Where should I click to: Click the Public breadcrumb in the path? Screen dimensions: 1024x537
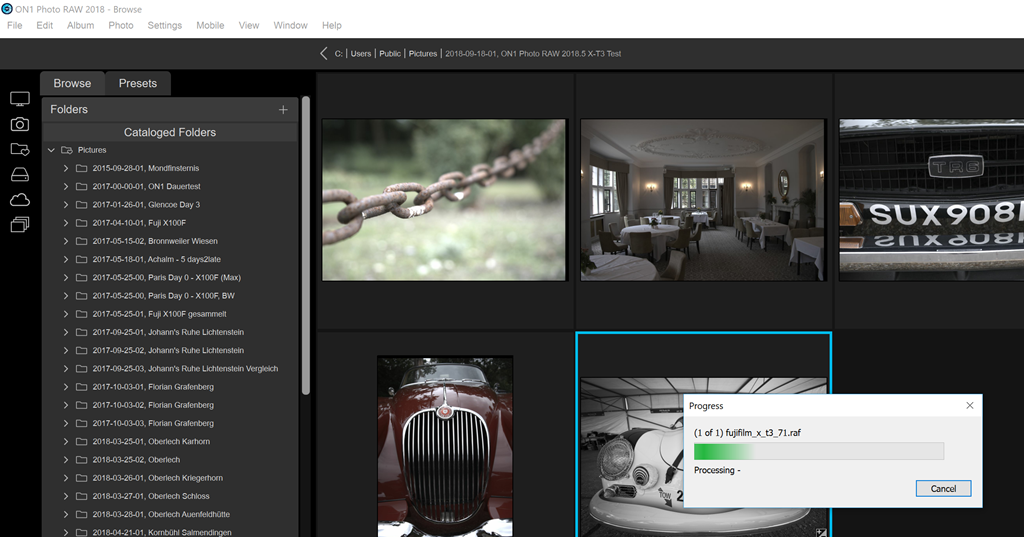pos(390,53)
